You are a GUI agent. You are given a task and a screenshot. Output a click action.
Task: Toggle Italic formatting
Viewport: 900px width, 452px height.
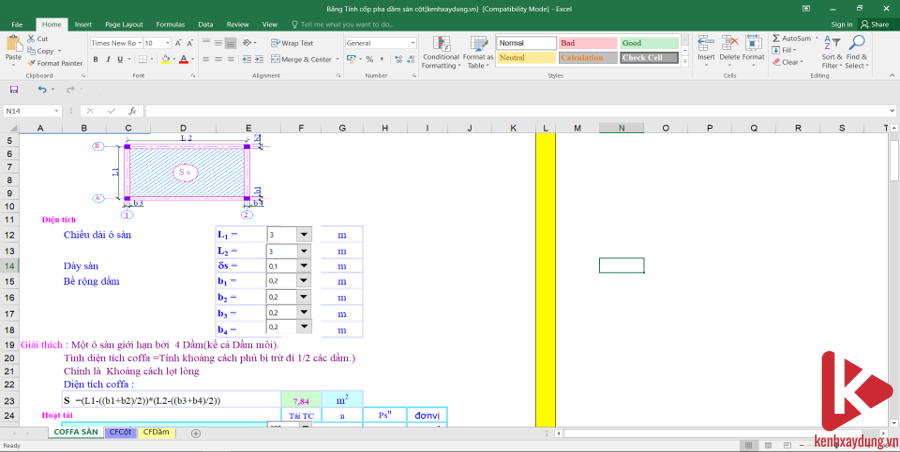[108, 59]
